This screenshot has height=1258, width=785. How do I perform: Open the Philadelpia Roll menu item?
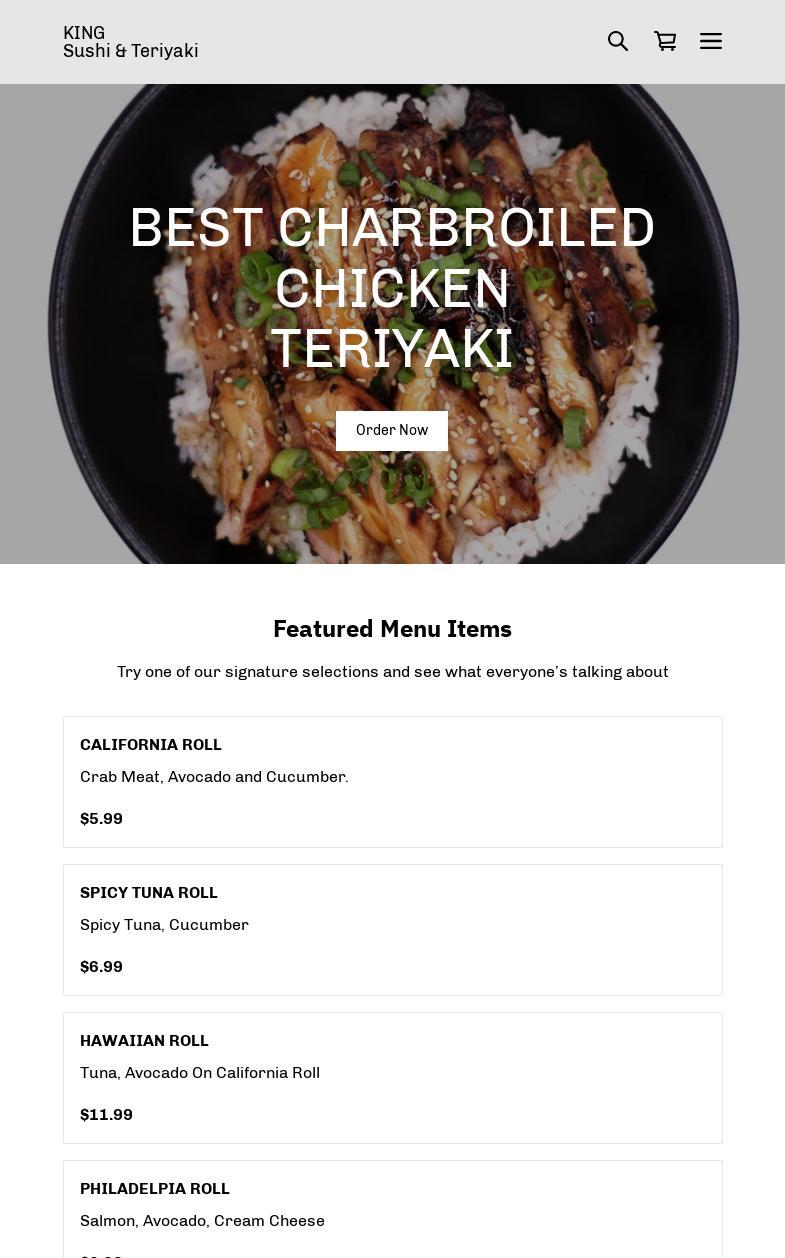pyautogui.click(x=393, y=1209)
